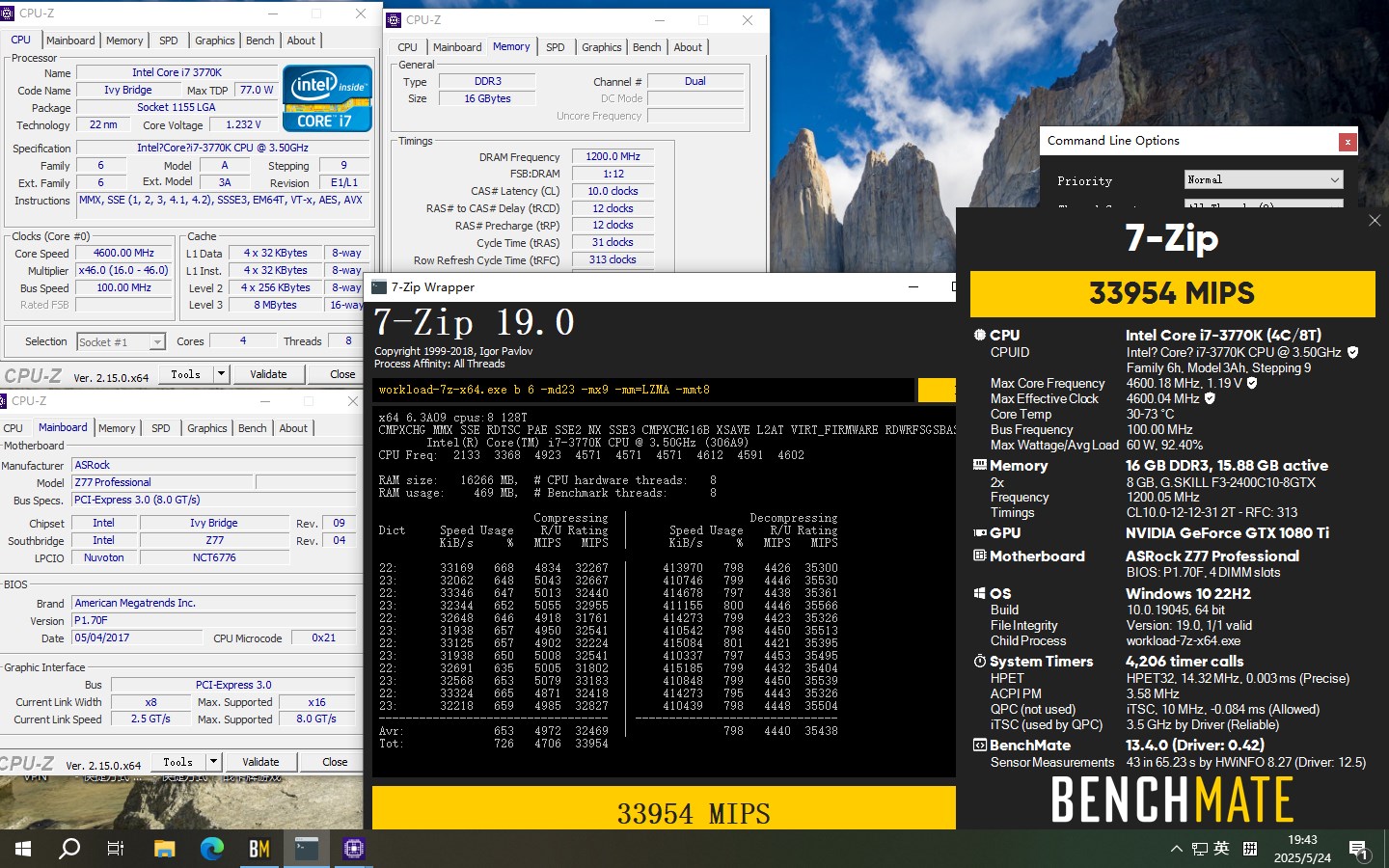This screenshot has height=868, width=1389.
Task: Open Memory tab in CPU-Z Mainboard window
Action: click(x=117, y=428)
